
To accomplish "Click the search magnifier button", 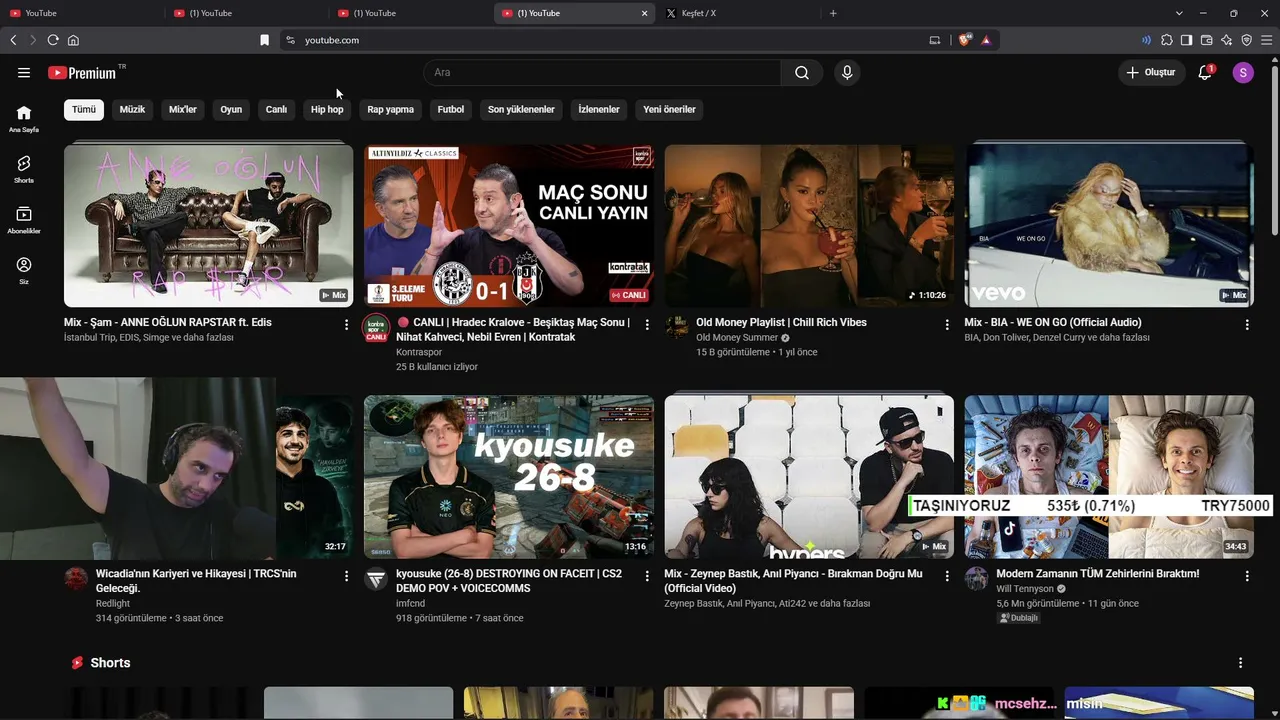I will coord(802,73).
